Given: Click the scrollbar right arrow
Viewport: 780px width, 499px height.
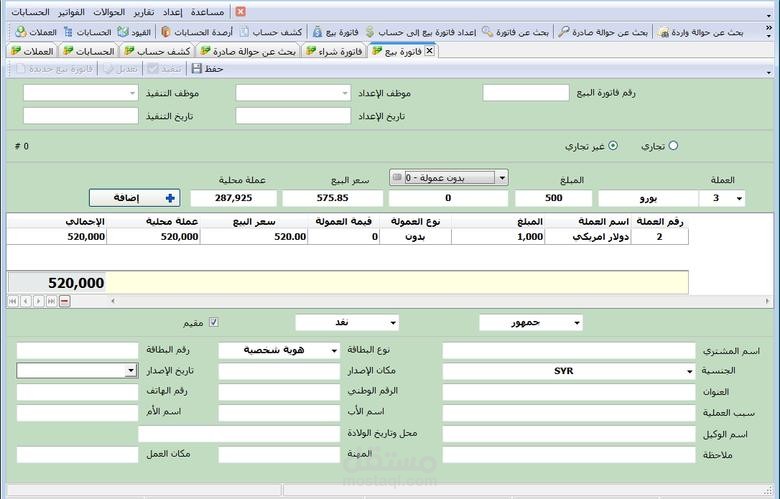Looking at the screenshot, I should click(767, 301).
